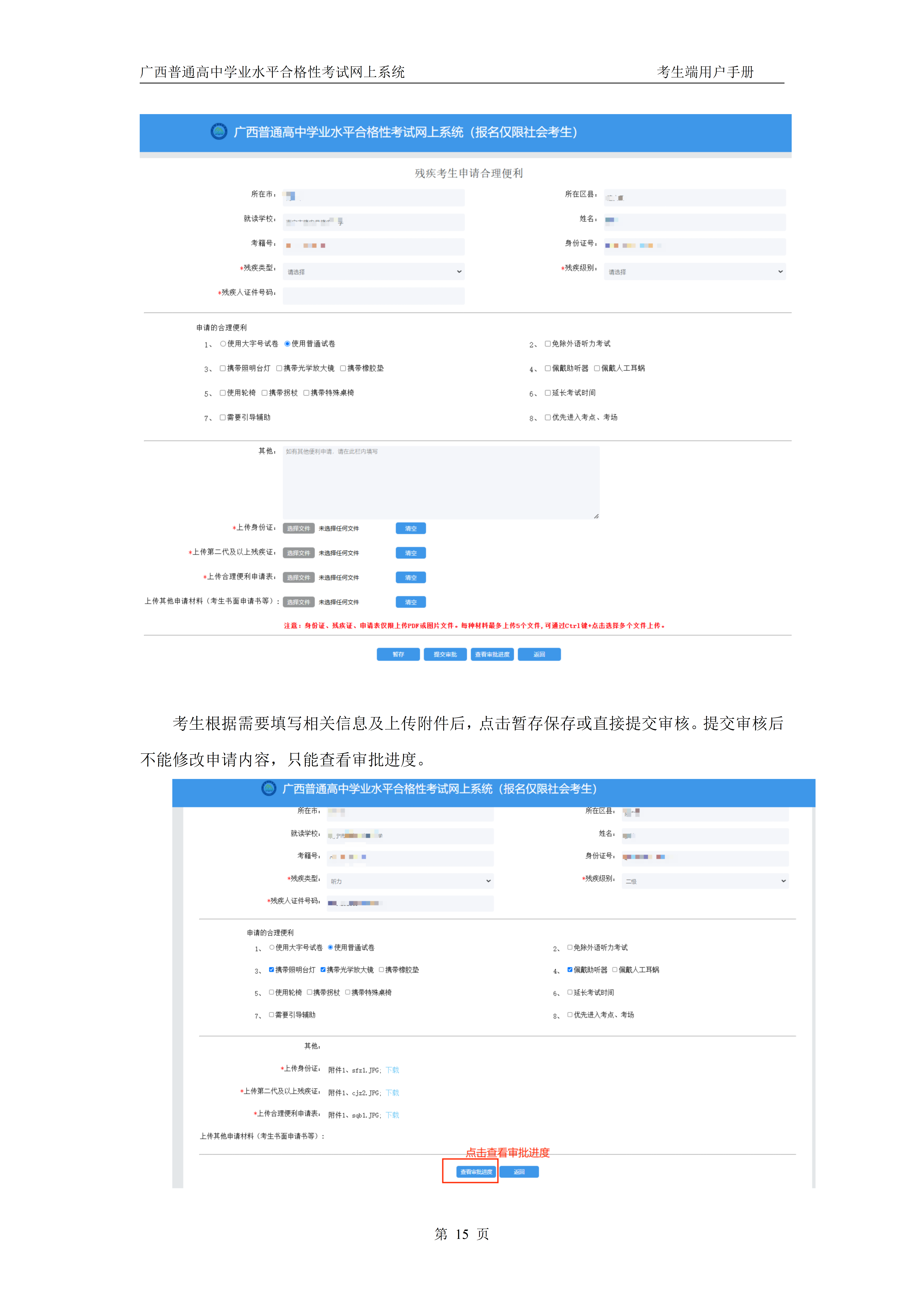
Task: Uncheck 佩戴助听器 in the lower form
Action: point(570,970)
